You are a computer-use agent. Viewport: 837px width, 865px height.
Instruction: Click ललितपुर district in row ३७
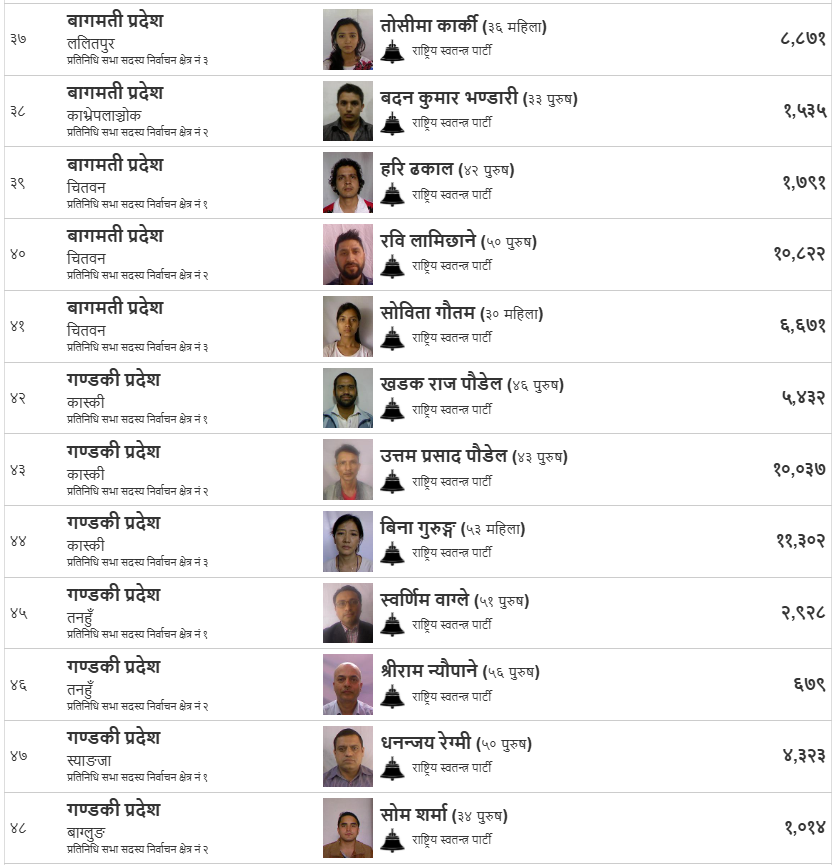[90, 44]
